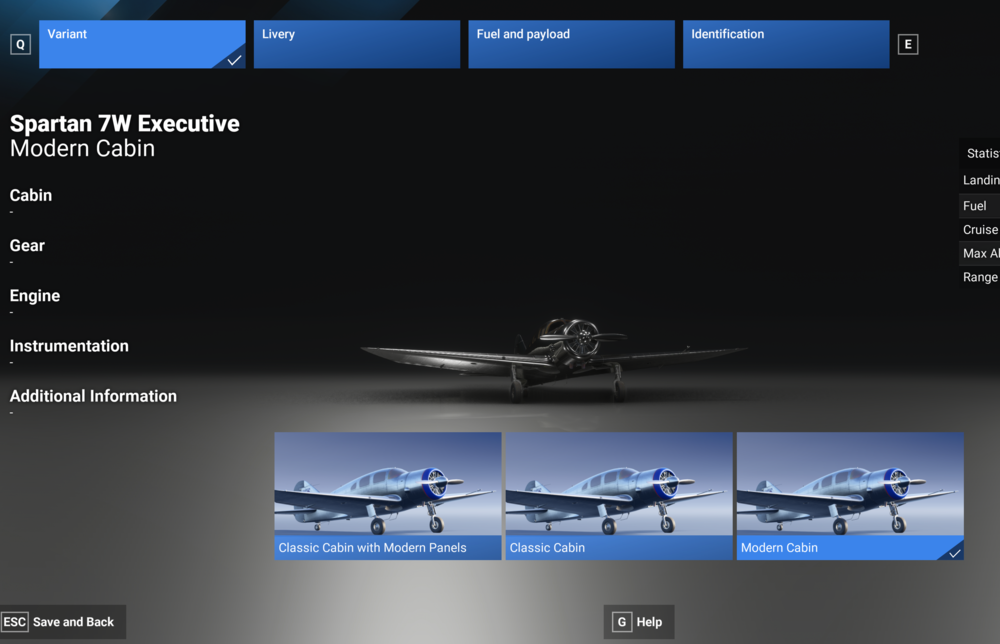Expand the Engine details section
The height and width of the screenshot is (644, 1000).
pyautogui.click(x=35, y=296)
